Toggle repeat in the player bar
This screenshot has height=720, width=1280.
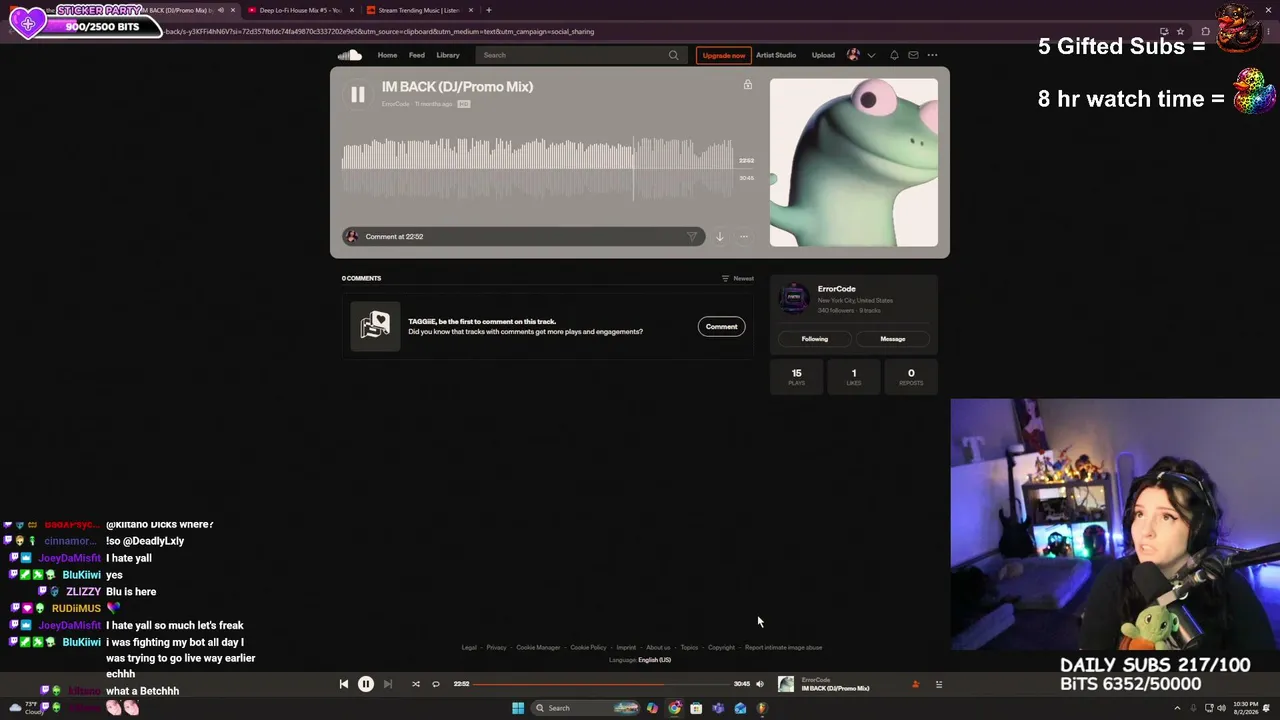pos(436,684)
